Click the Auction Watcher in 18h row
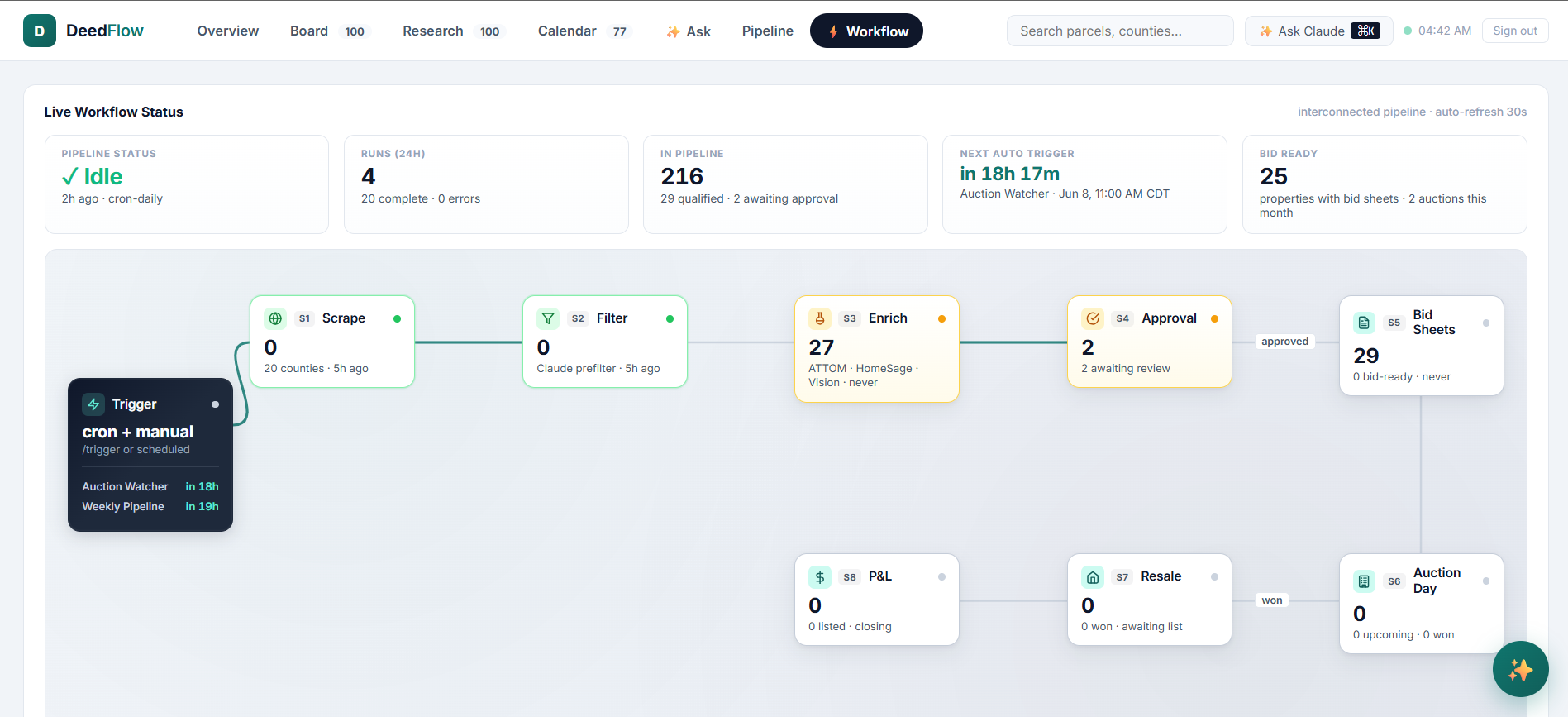1568x717 pixels. coord(150,486)
